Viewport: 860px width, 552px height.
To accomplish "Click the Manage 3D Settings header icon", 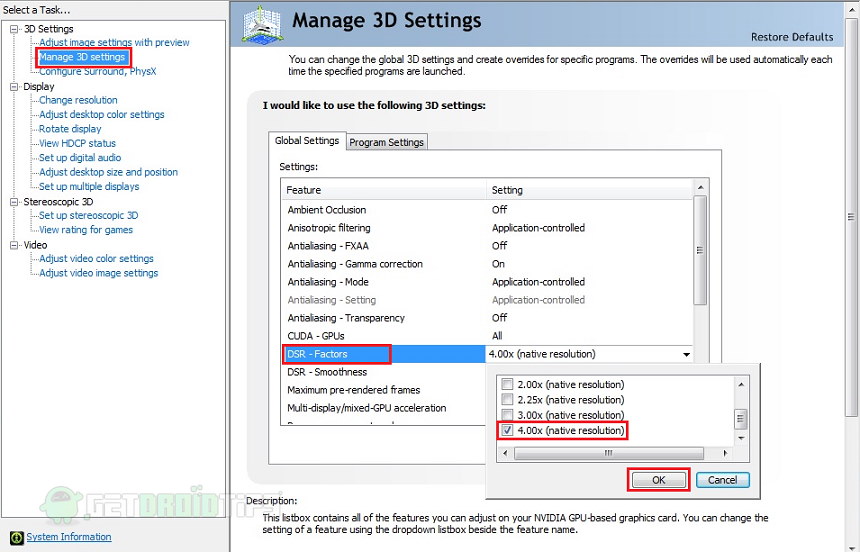I will coord(263,25).
